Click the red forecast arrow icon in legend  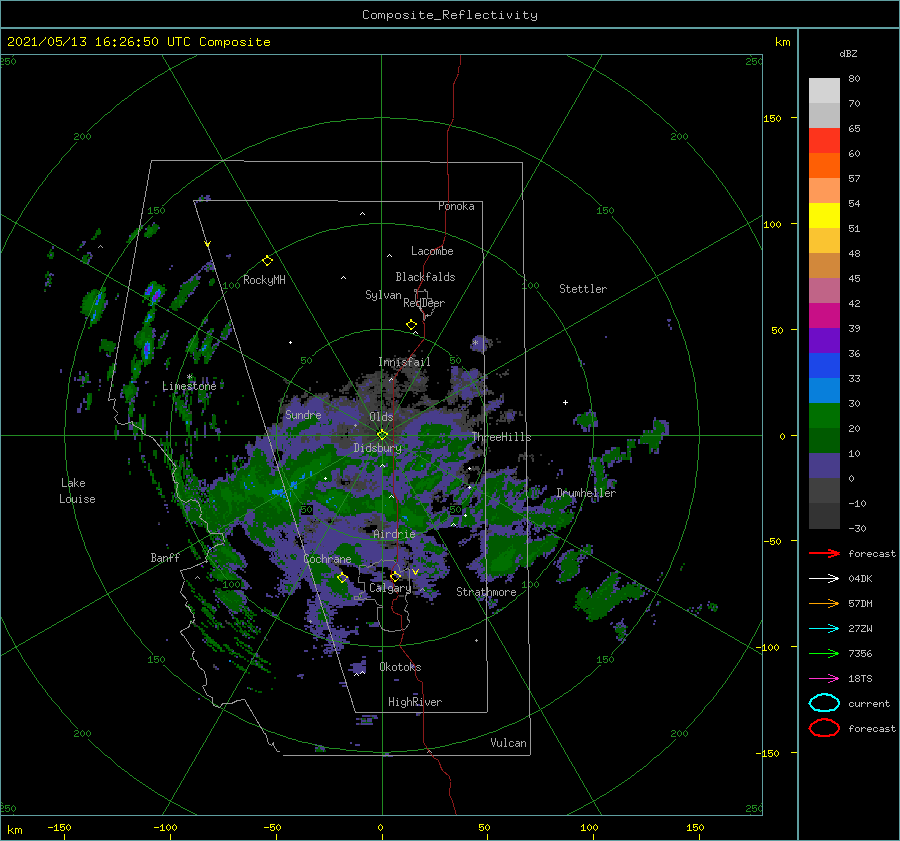[x=824, y=553]
